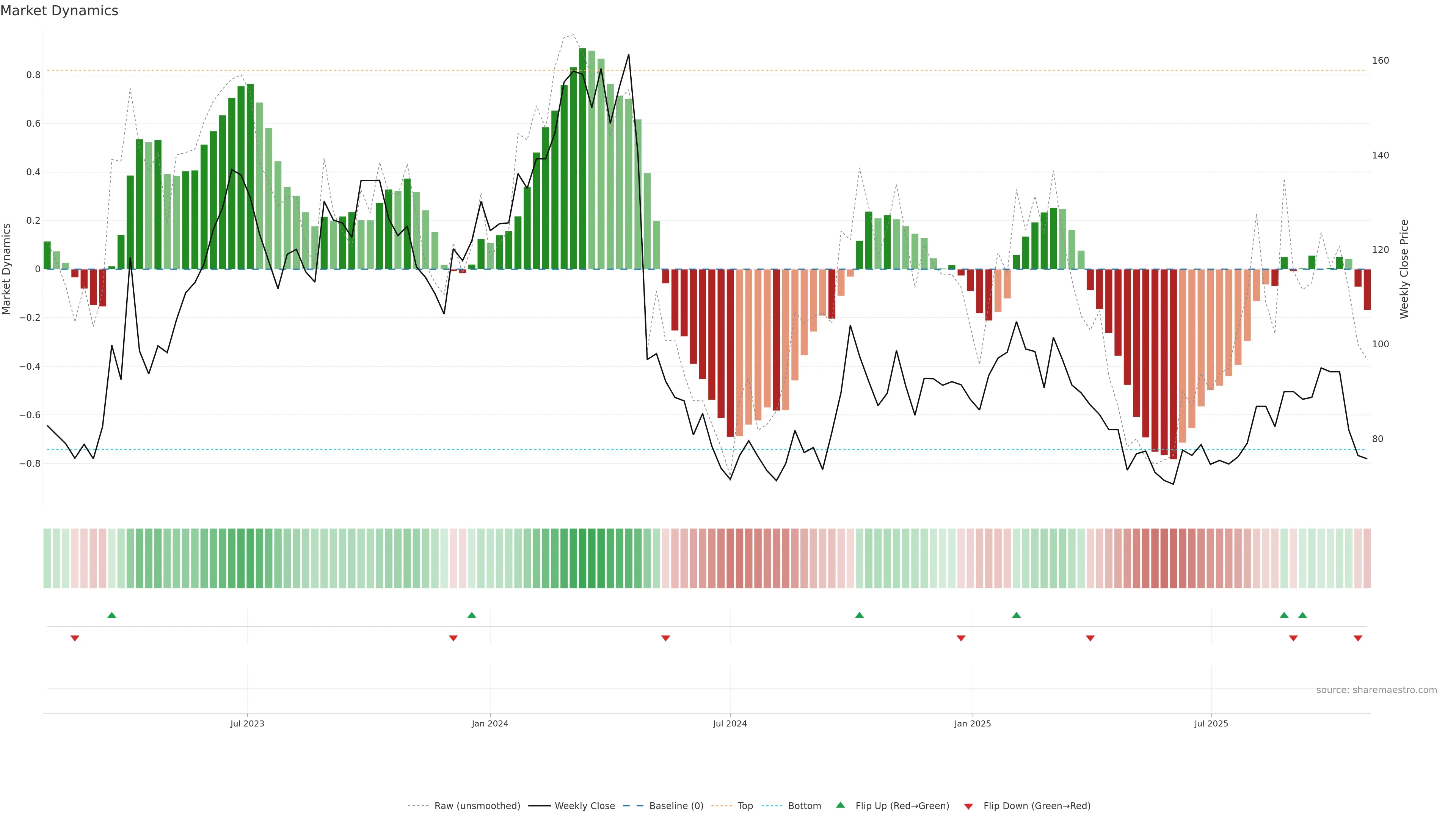Click the first green Flip Up triangle marker
This screenshot has height=819, width=1456.
pyautogui.click(x=112, y=615)
